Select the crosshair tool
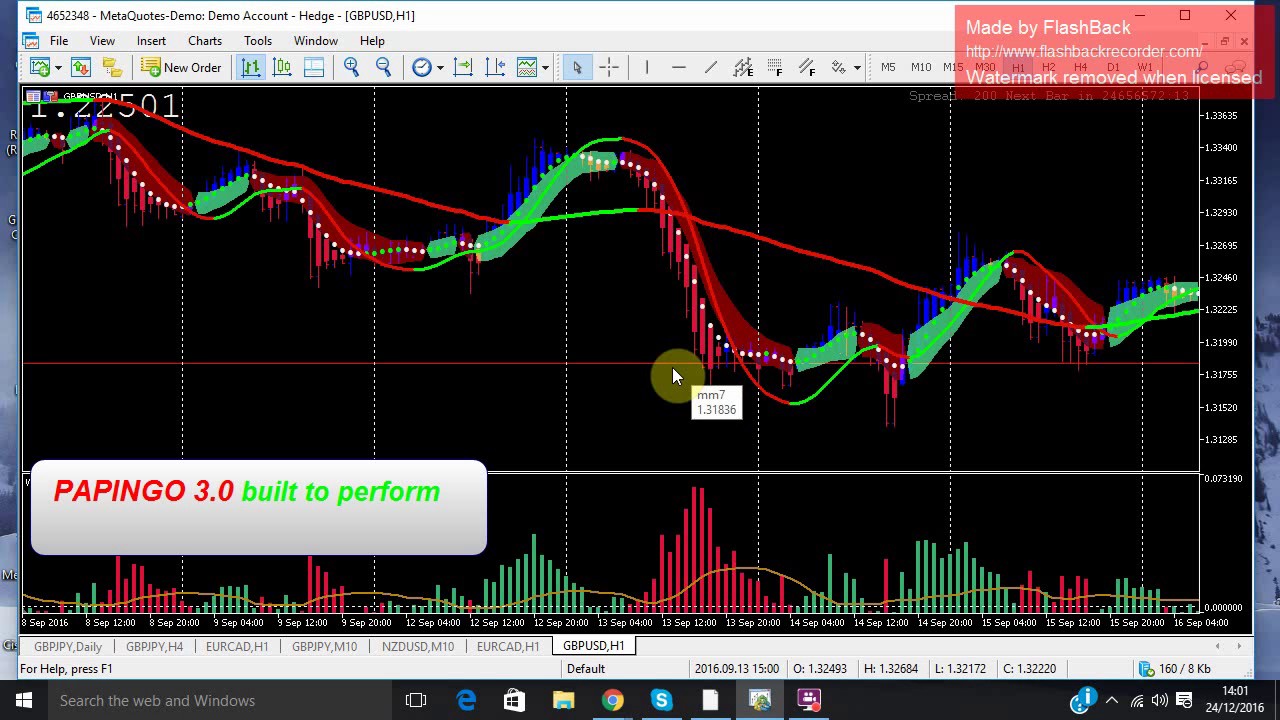 coord(609,67)
